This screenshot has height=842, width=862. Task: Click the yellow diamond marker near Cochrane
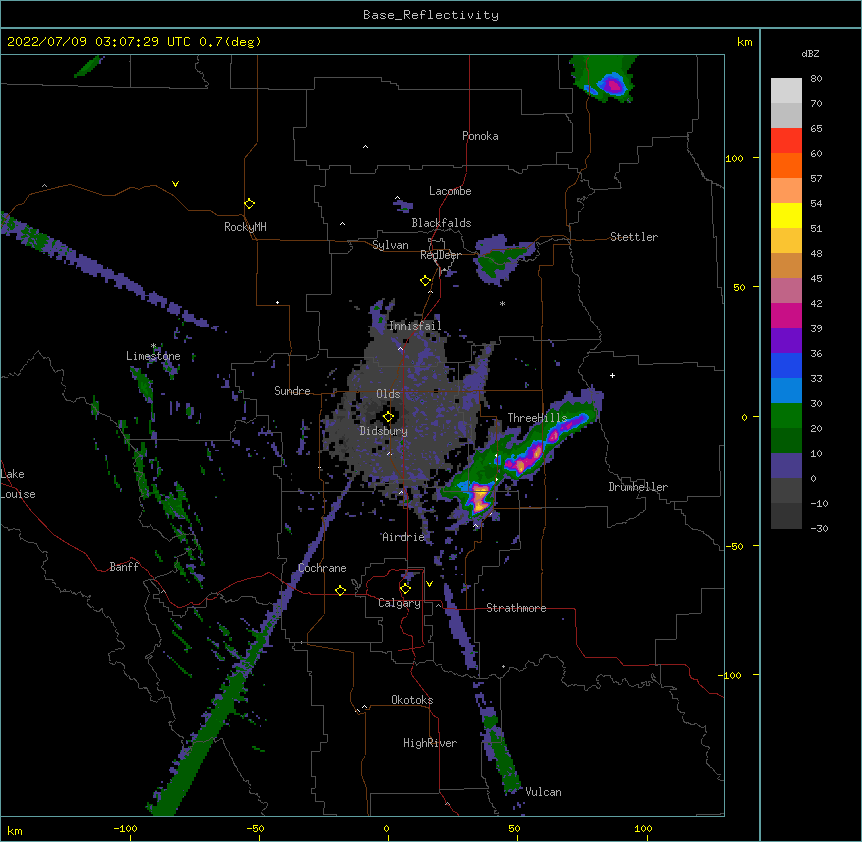340,590
